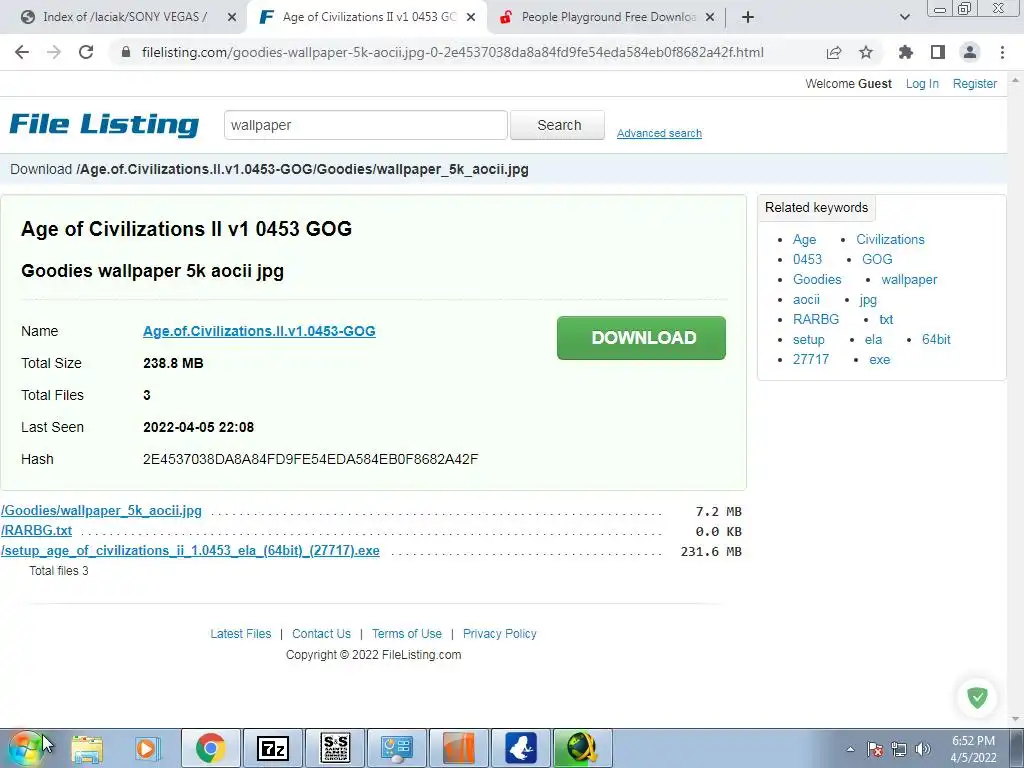Open the /RARBG.txt file link
This screenshot has width=1024, height=768.
point(36,531)
